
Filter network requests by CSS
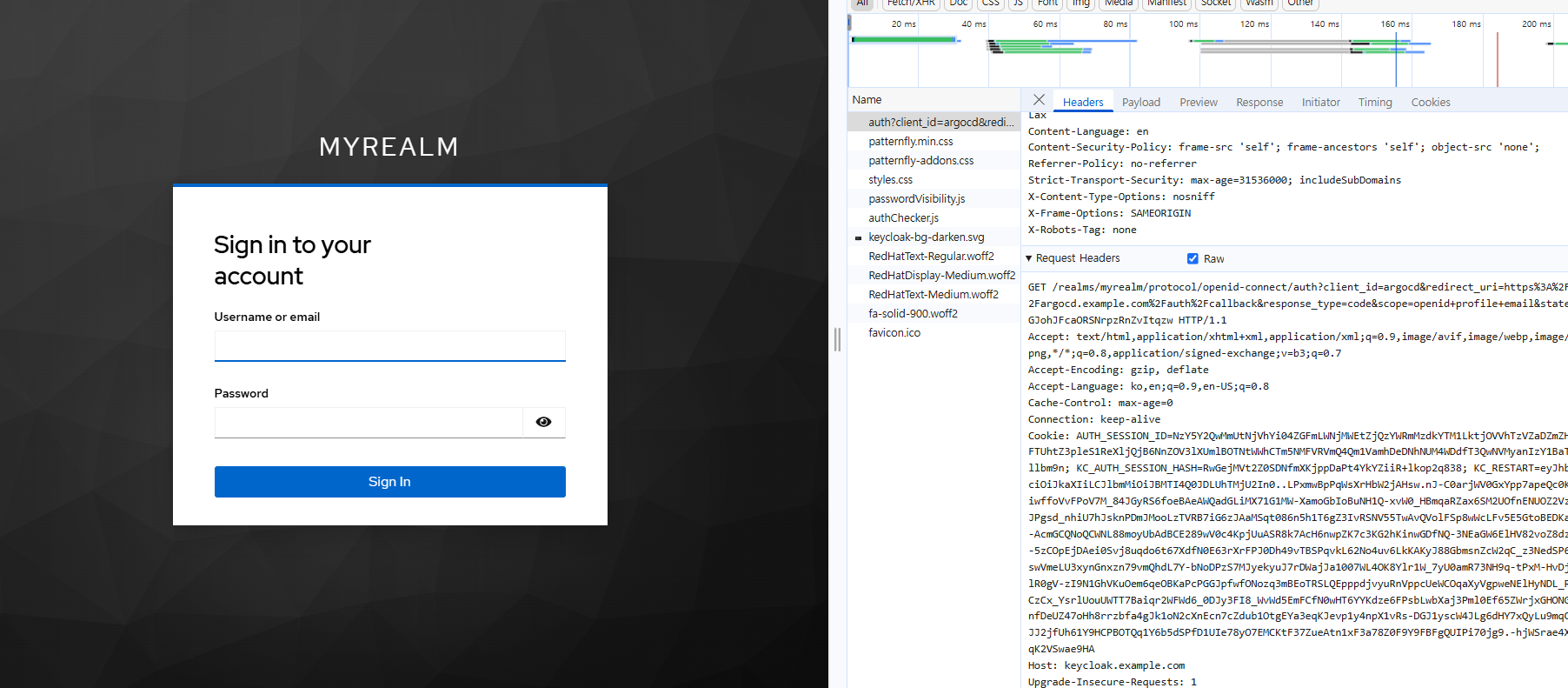click(991, 3)
